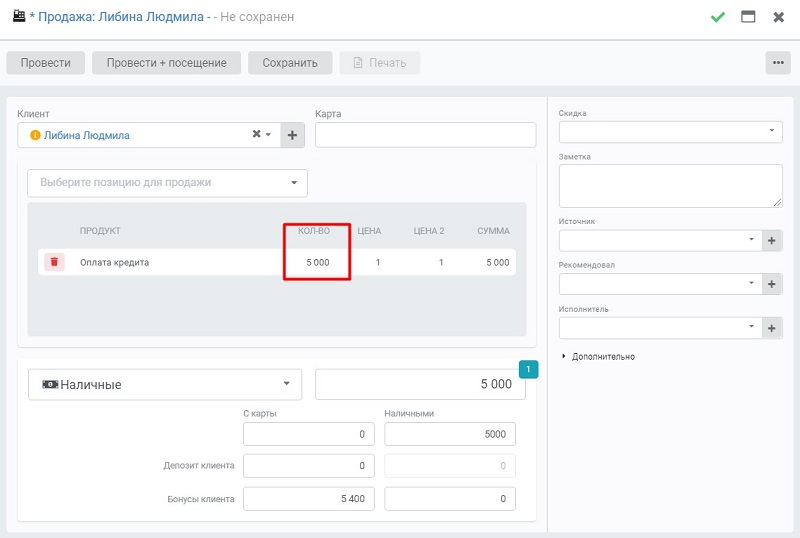Add new client with plus button

click(292, 135)
